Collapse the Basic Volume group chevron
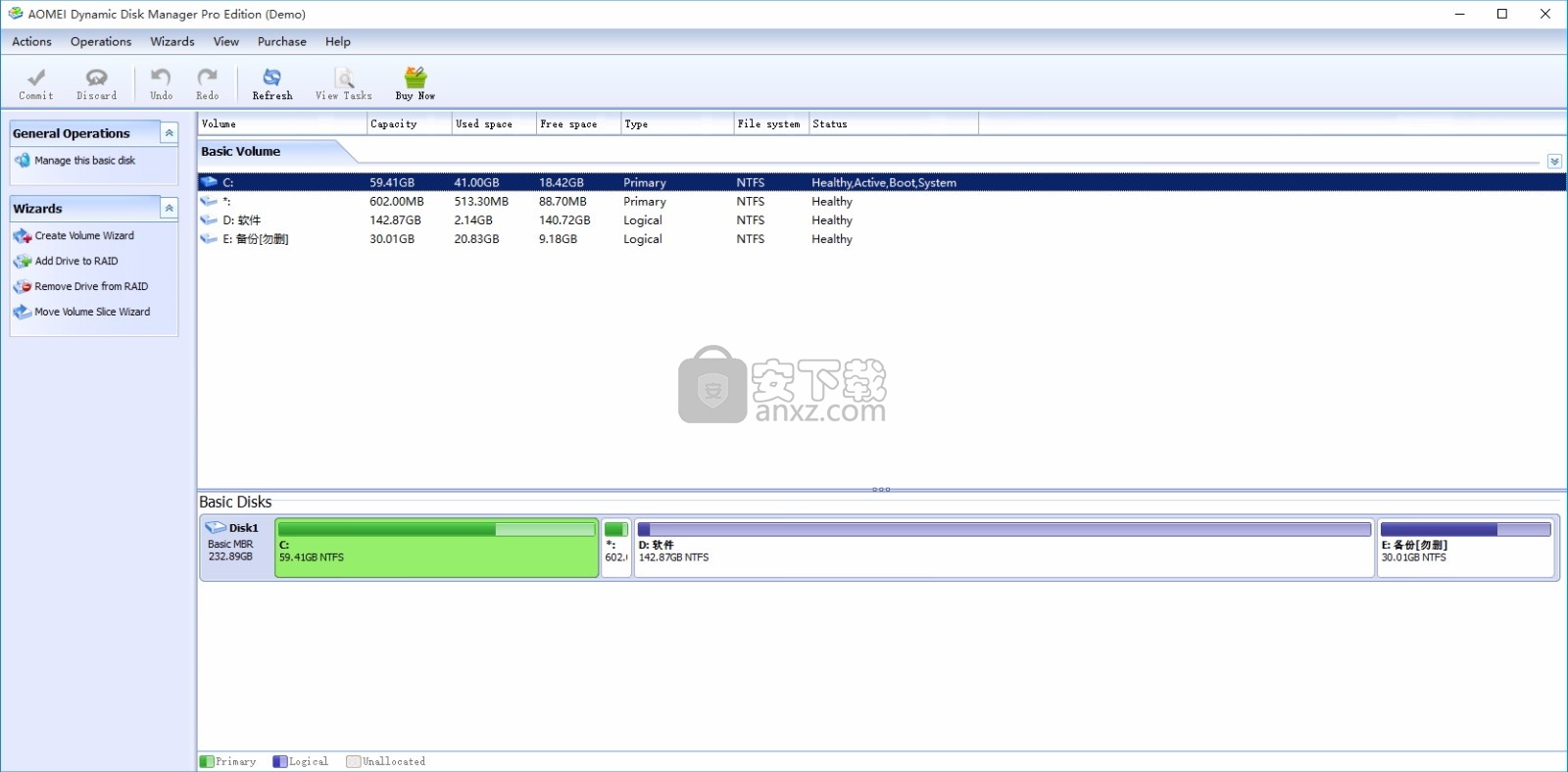 tap(1554, 162)
